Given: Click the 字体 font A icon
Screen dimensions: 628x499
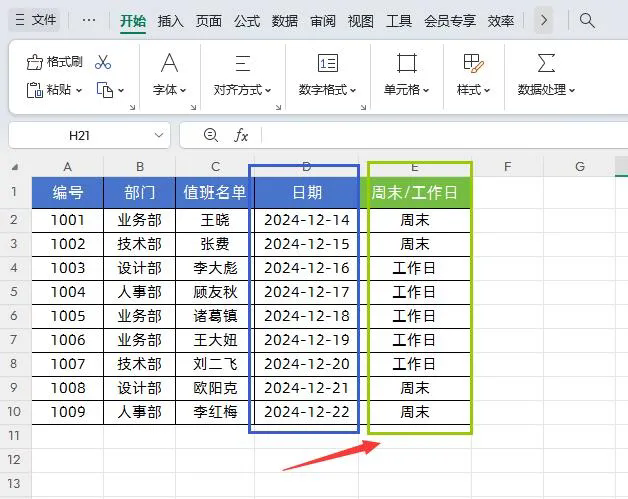Looking at the screenshot, I should point(169,63).
